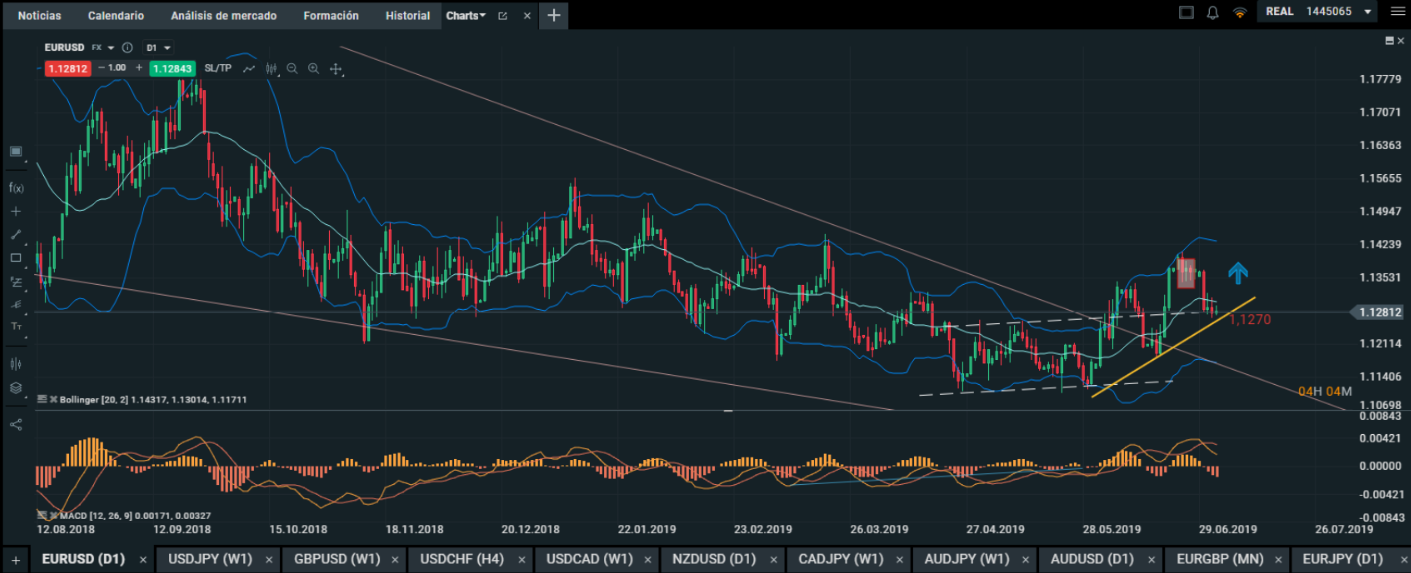Zoom in on the chart

click(x=314, y=68)
